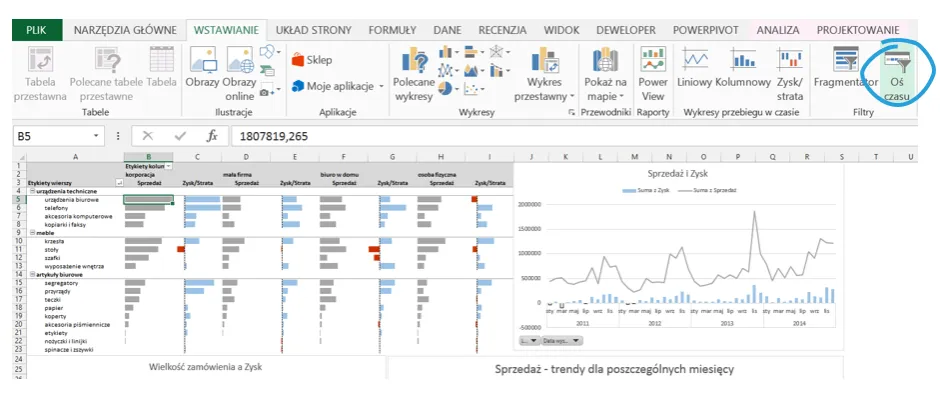This screenshot has height=415, width=940.
Task: Insert an area chart from Wykresy
Action: pyautogui.click(x=474, y=71)
